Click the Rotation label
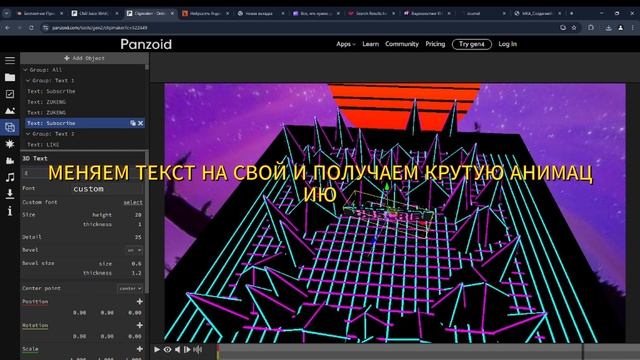This screenshot has height=360, width=640. tap(35, 325)
